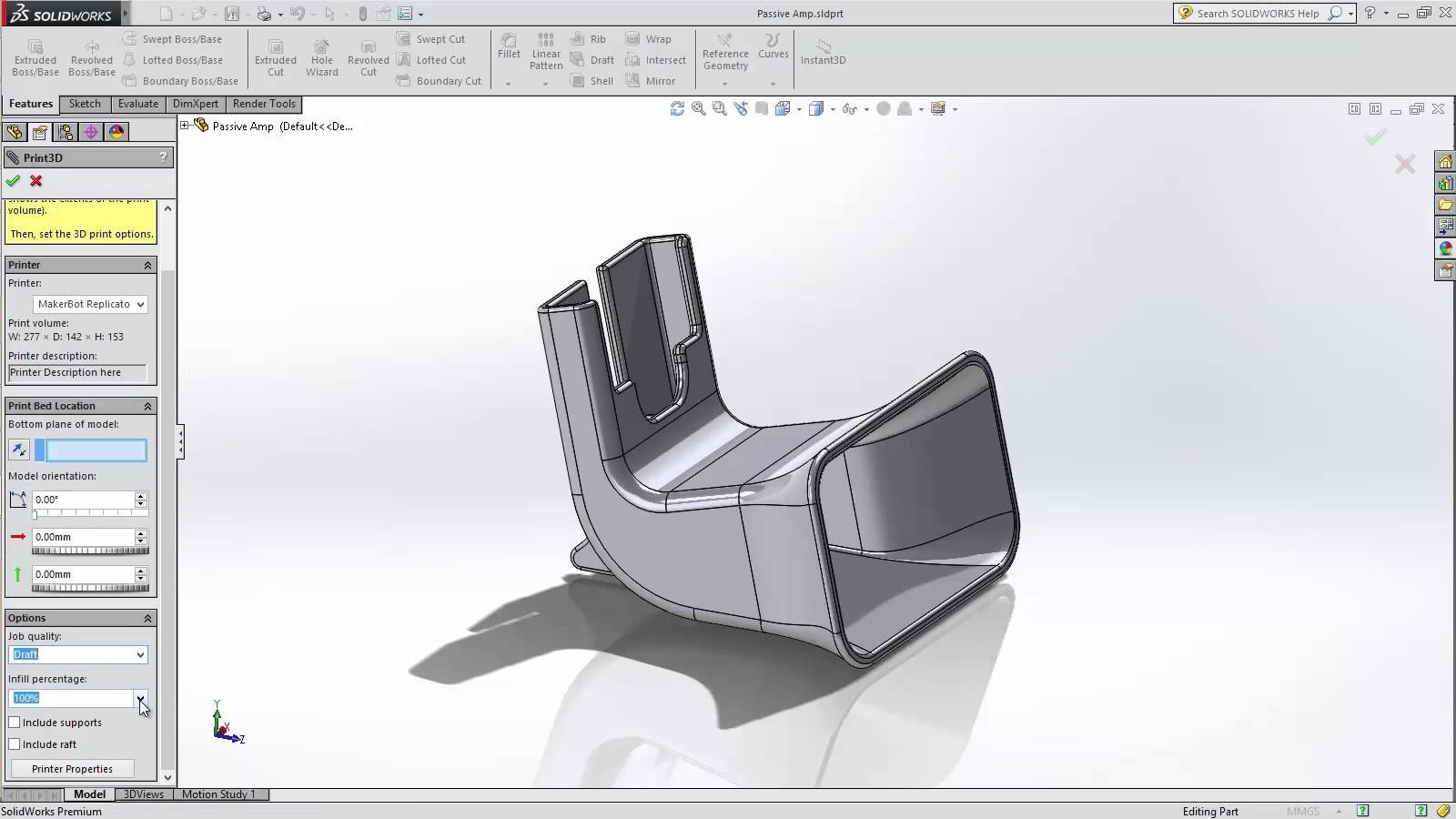Apply the Fillet tool

click(509, 45)
